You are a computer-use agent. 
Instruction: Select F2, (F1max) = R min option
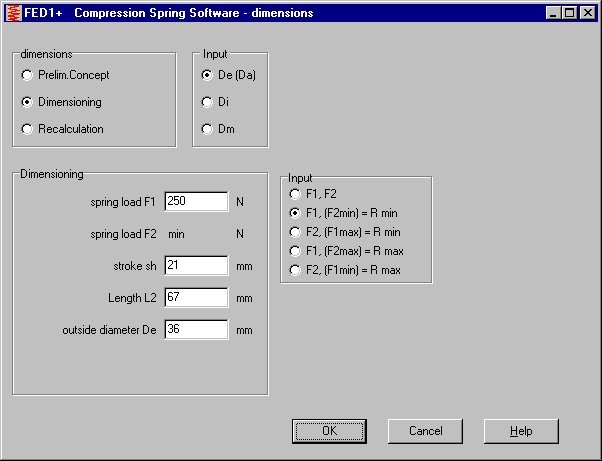pyautogui.click(x=295, y=232)
